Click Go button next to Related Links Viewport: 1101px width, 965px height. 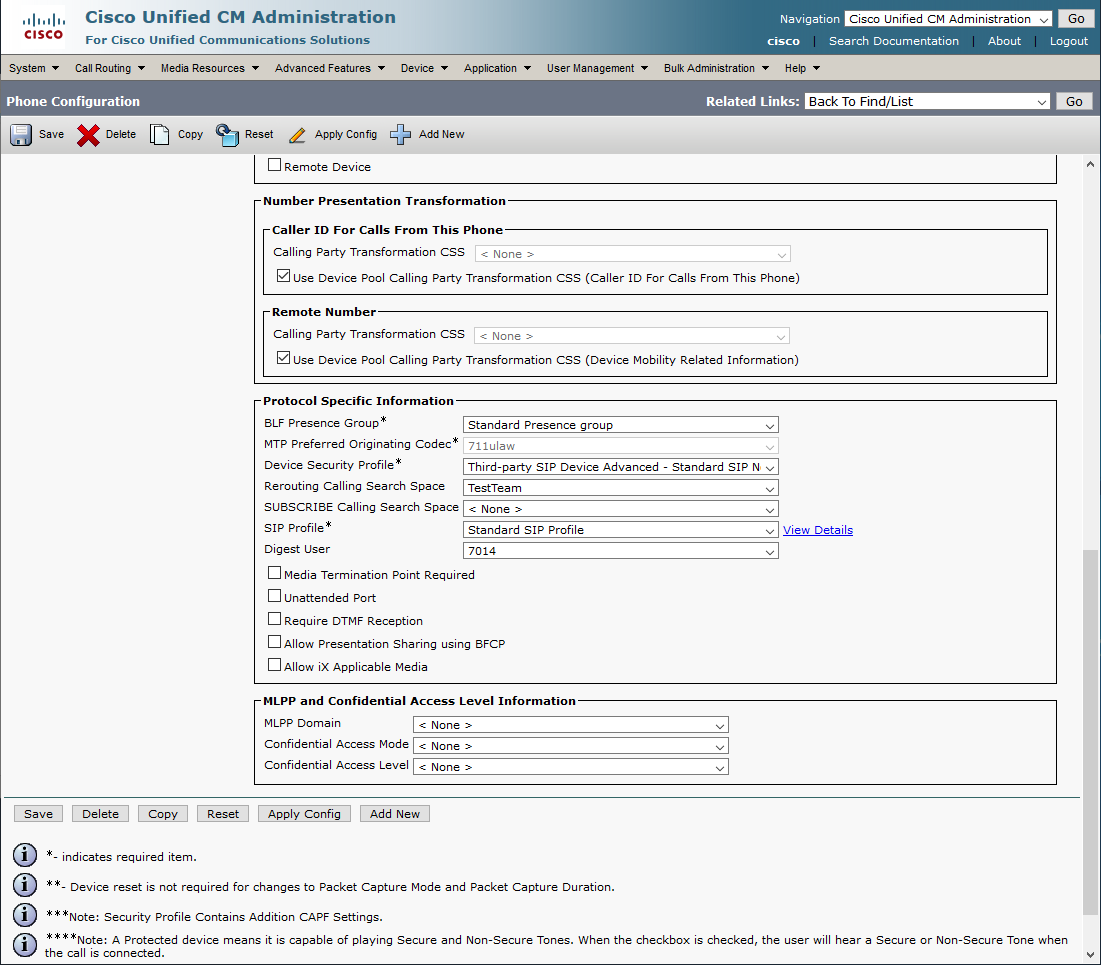tap(1074, 101)
